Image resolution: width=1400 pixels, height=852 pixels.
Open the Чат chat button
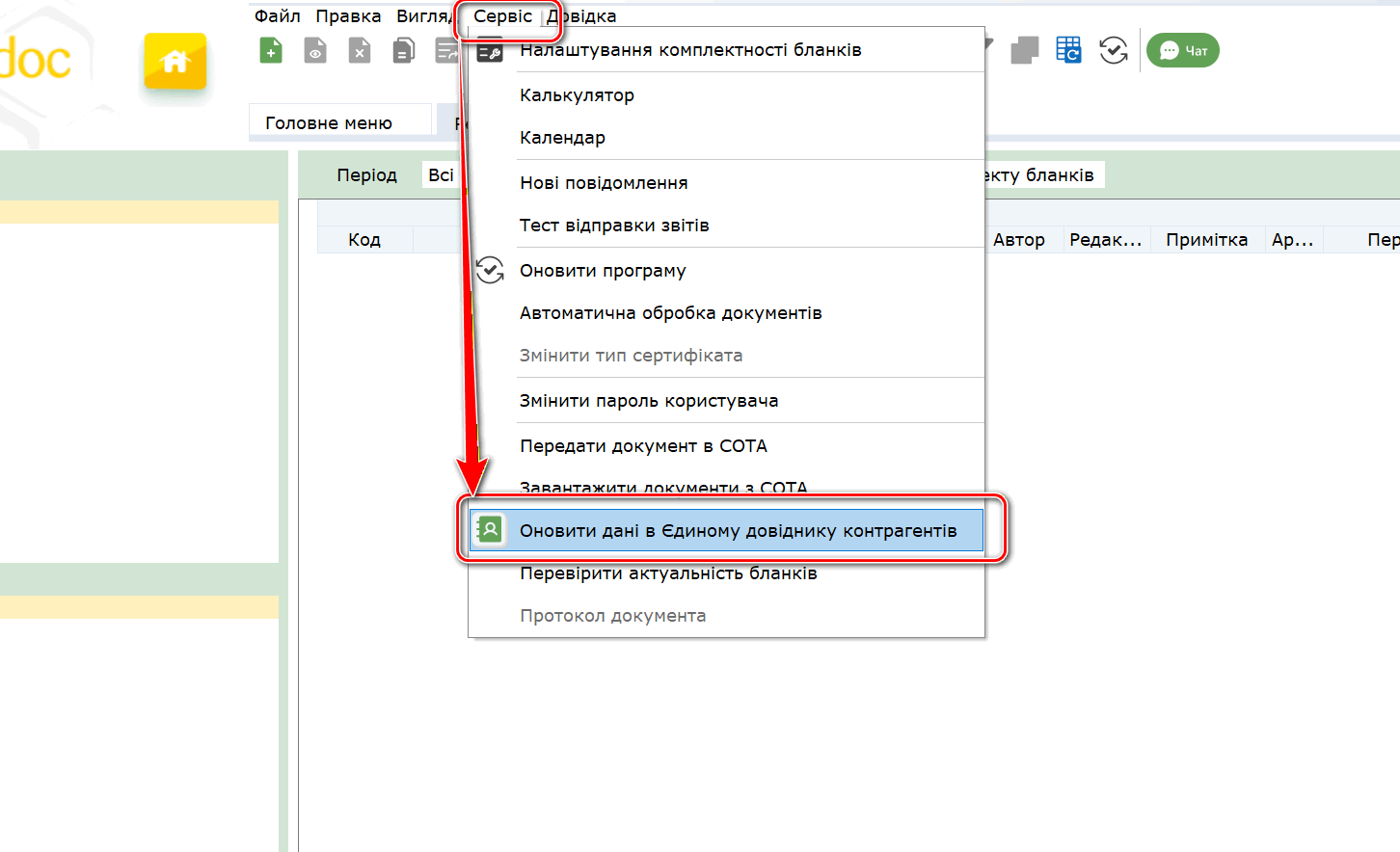(1182, 50)
